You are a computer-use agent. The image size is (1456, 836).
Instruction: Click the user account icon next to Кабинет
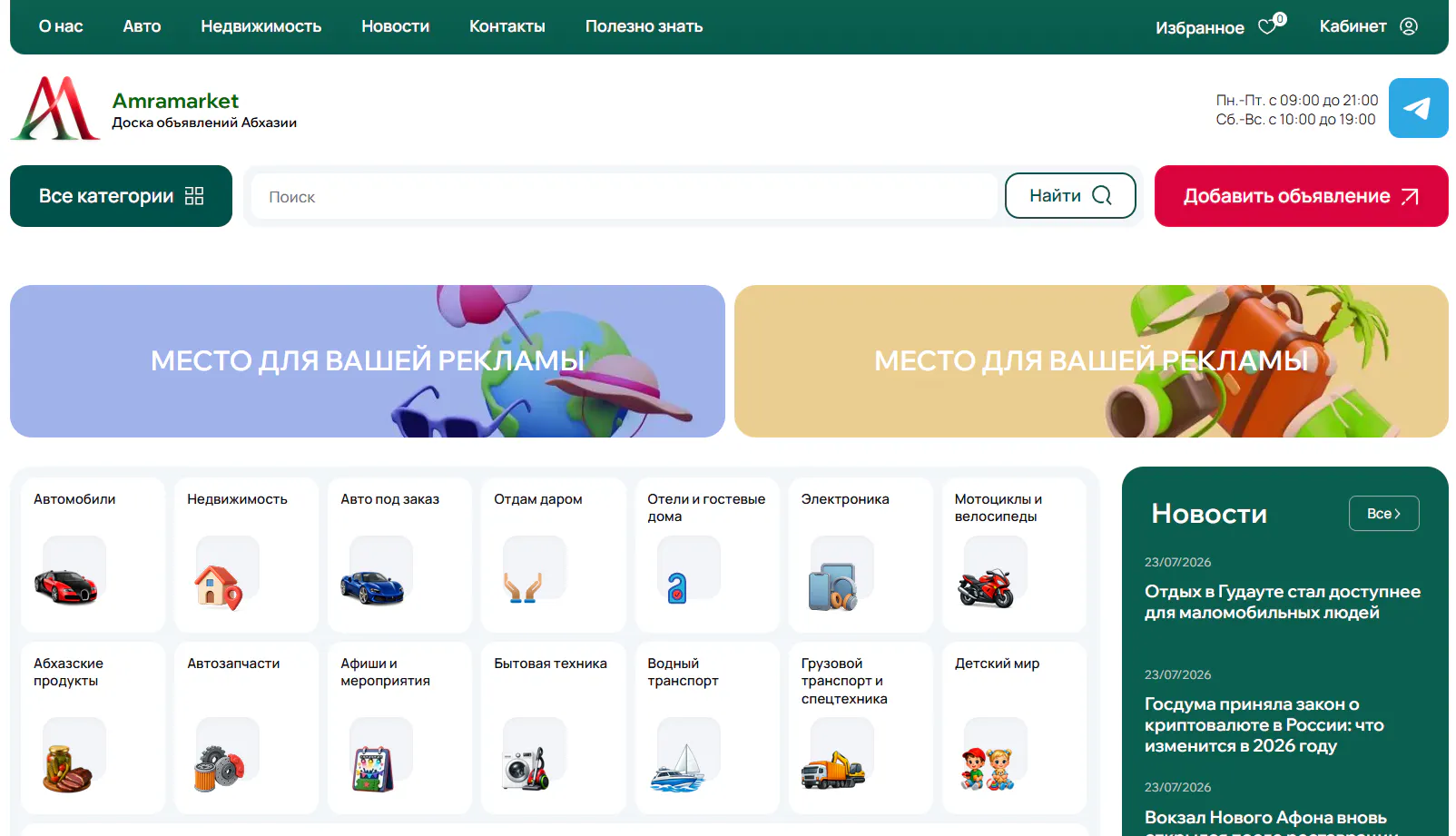coord(1409,26)
